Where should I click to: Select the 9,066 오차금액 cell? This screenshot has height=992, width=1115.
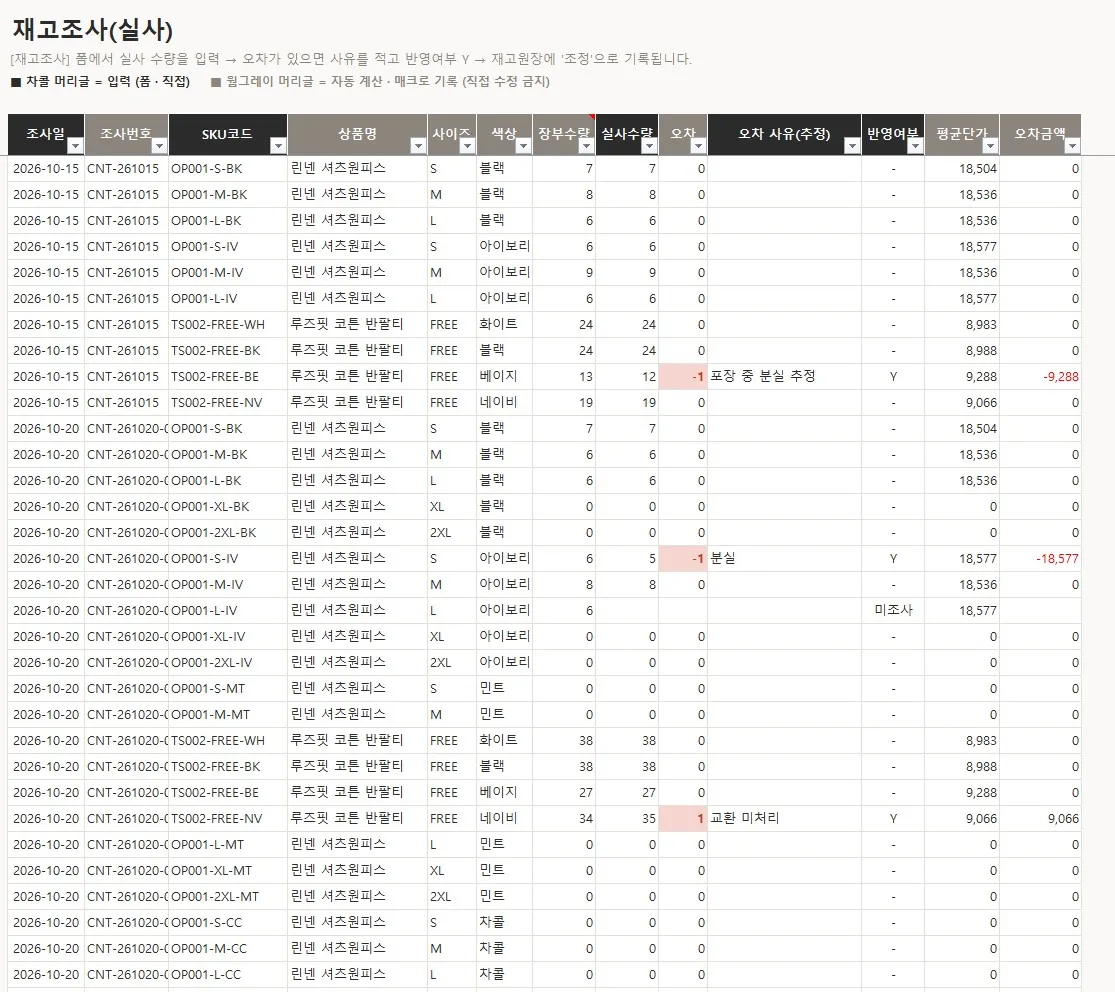[1040, 818]
